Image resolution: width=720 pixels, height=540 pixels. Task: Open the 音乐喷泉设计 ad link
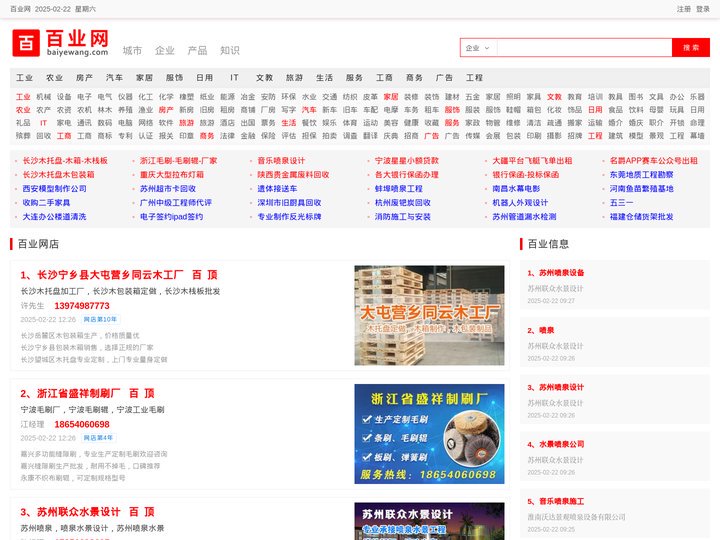tap(281, 161)
